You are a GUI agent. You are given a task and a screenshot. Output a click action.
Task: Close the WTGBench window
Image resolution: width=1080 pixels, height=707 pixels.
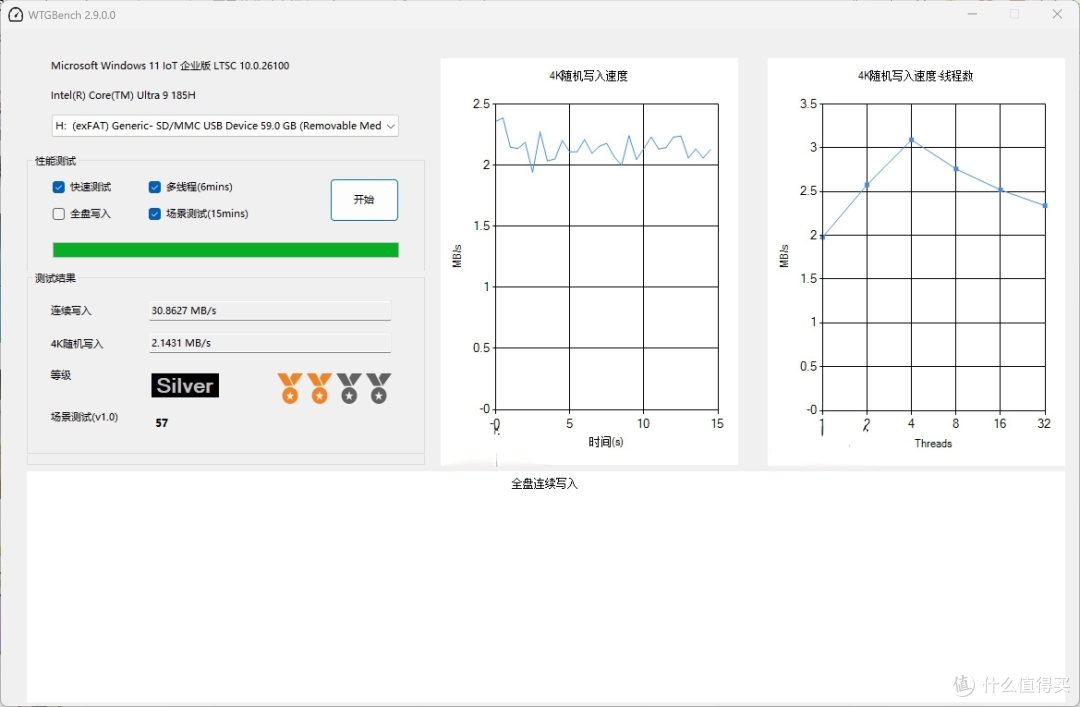click(x=1057, y=14)
